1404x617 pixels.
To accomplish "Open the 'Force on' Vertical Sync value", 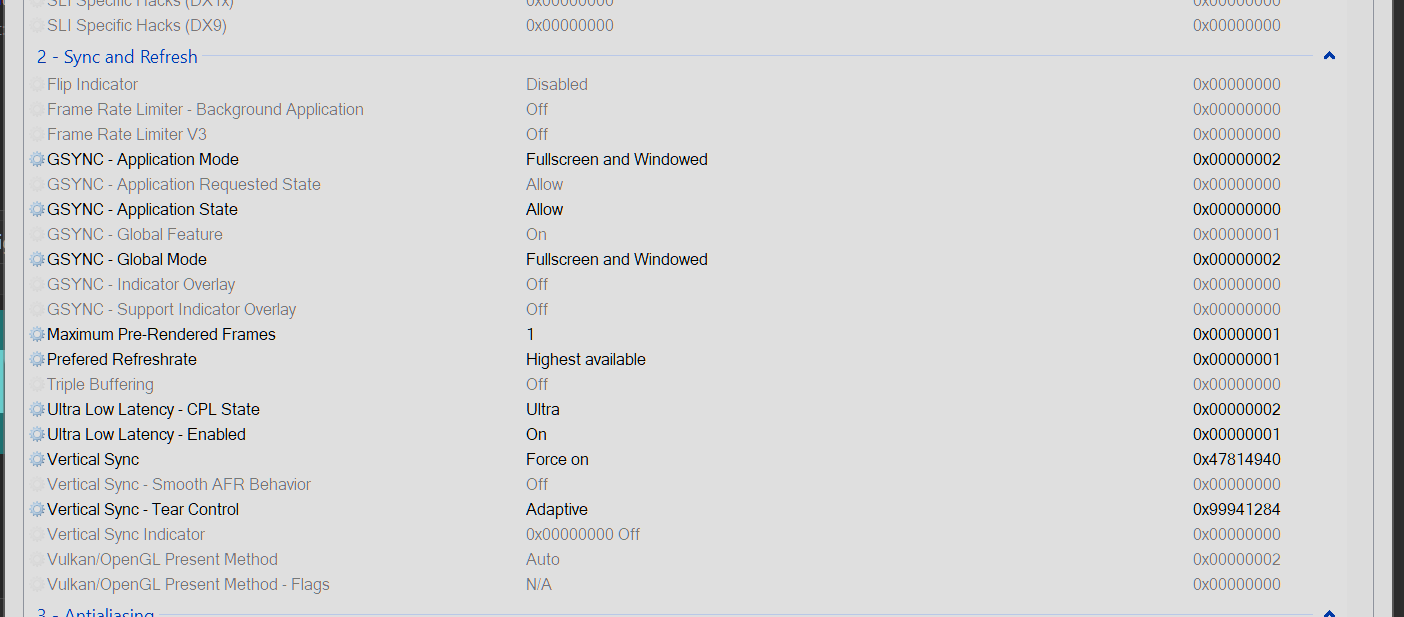I will click(557, 460).
